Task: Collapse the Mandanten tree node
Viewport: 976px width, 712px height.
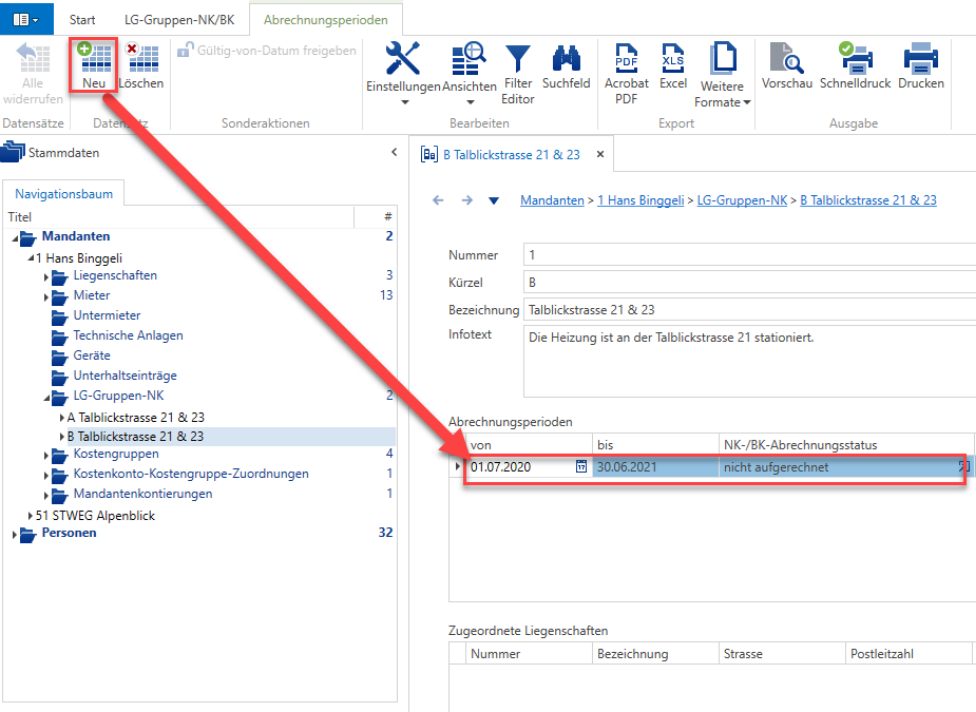Action: click(15, 238)
